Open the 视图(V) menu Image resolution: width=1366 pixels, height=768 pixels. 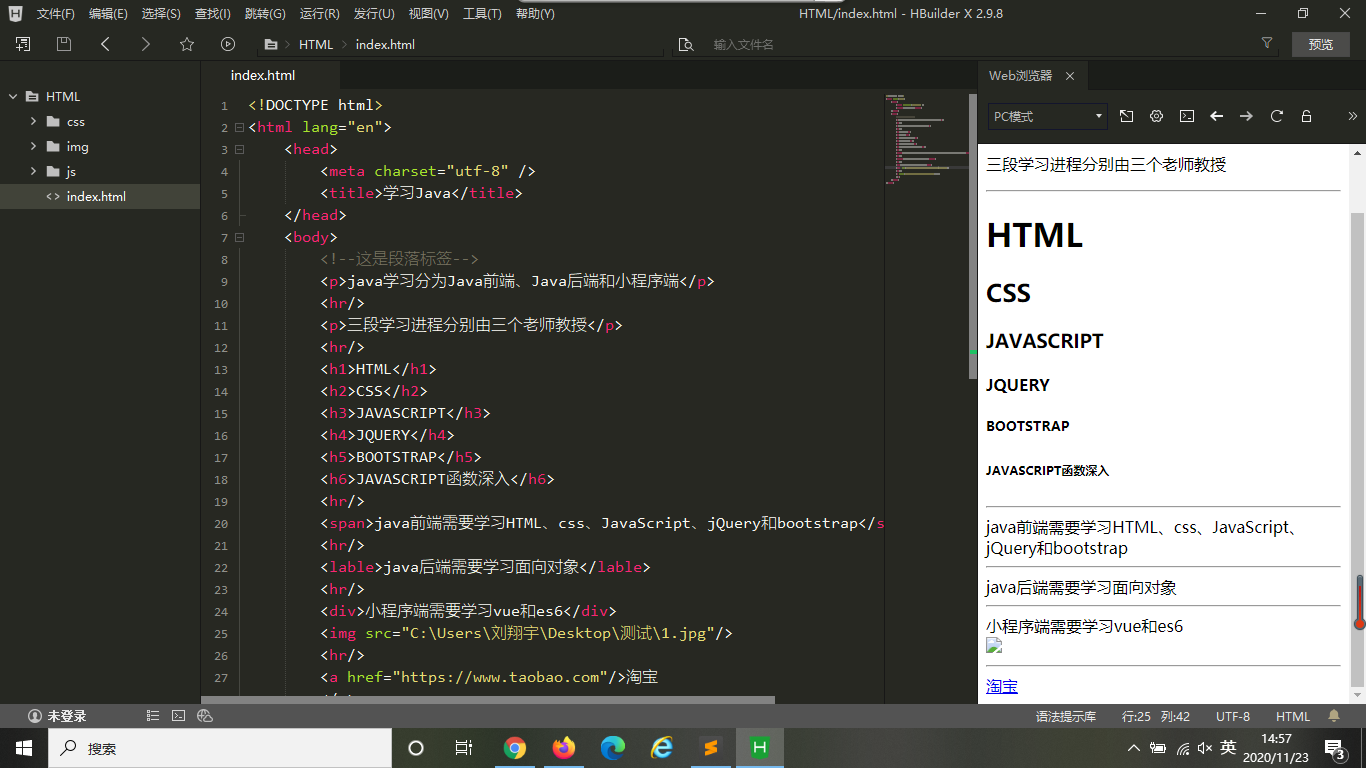click(428, 14)
